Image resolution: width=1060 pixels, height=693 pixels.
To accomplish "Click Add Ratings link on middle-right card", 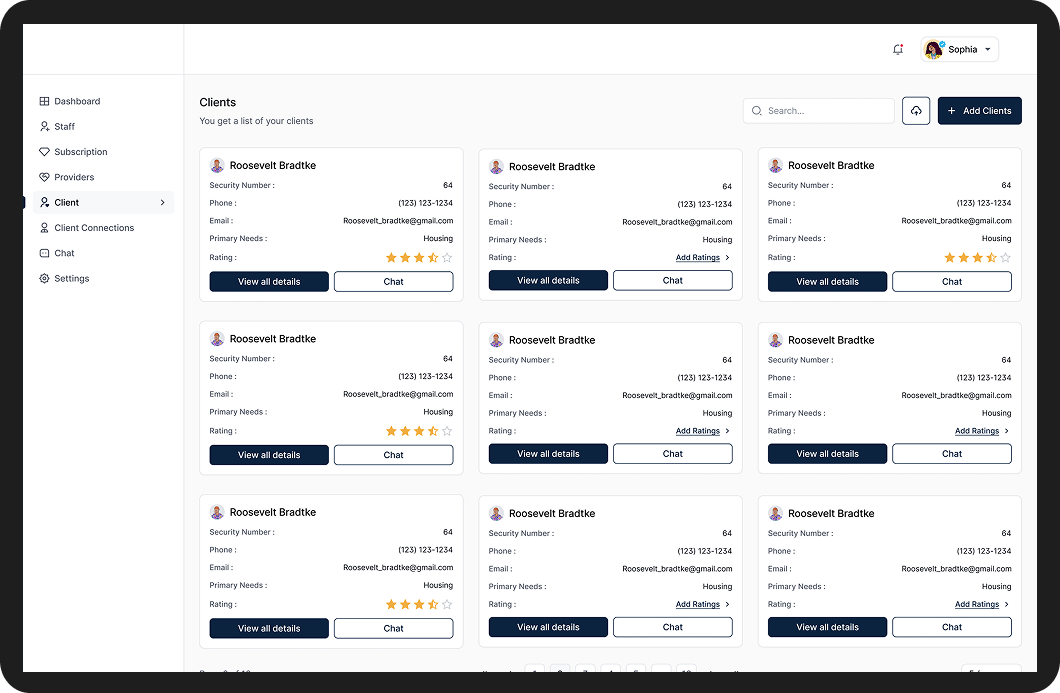I will click(977, 431).
